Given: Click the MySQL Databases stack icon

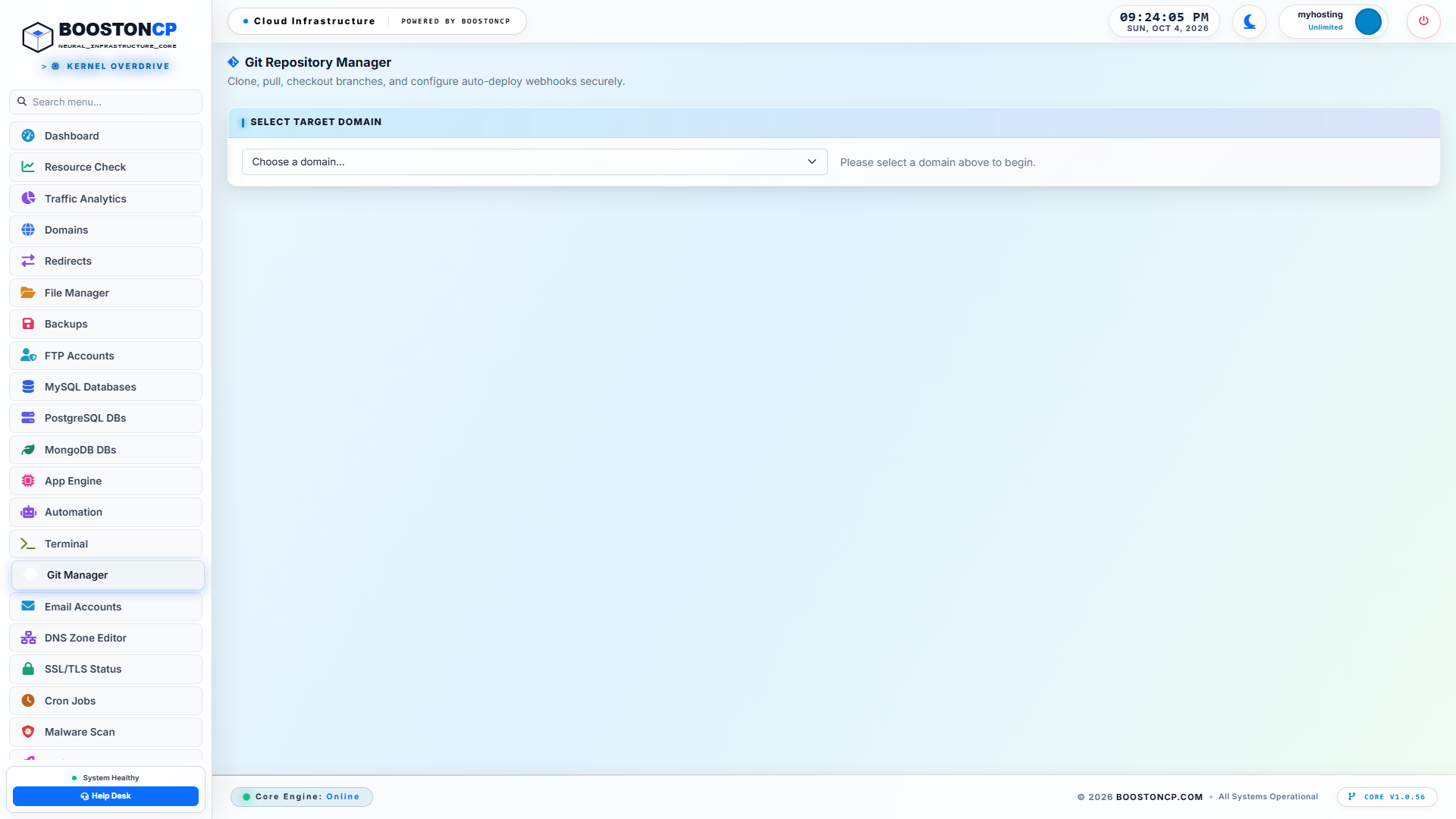Looking at the screenshot, I should [x=28, y=387].
